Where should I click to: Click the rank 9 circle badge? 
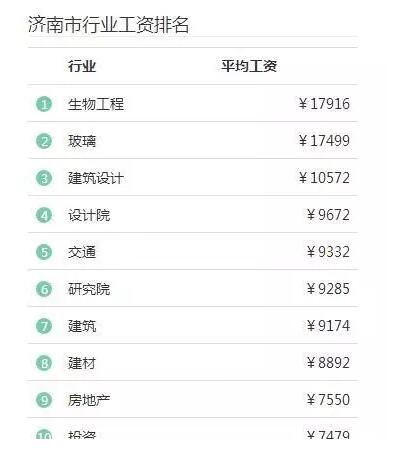[44, 400]
